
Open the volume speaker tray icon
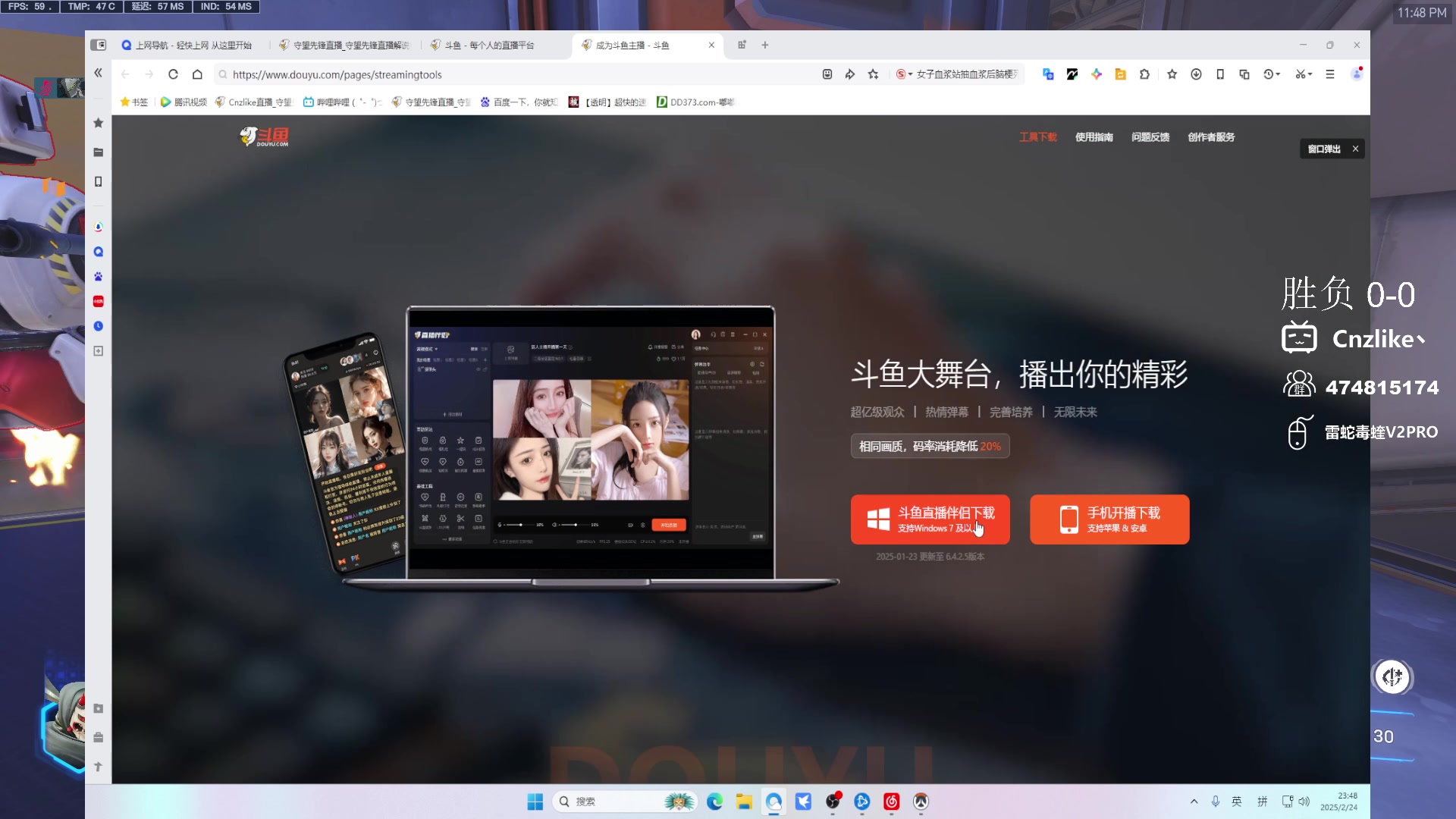(1304, 802)
